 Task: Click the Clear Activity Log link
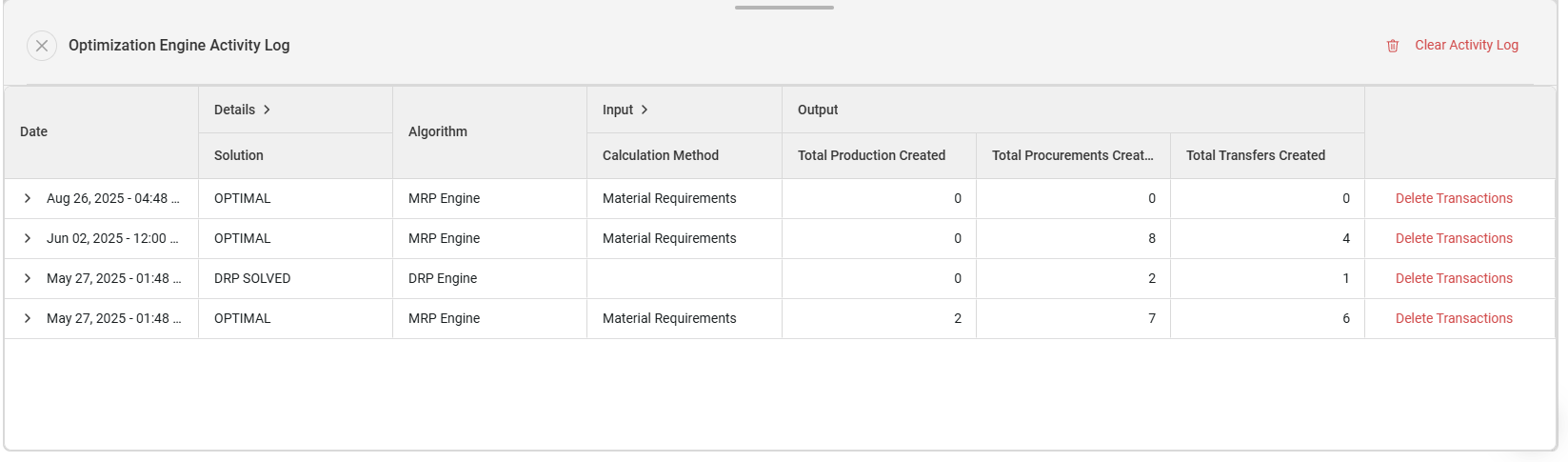[x=1466, y=45]
